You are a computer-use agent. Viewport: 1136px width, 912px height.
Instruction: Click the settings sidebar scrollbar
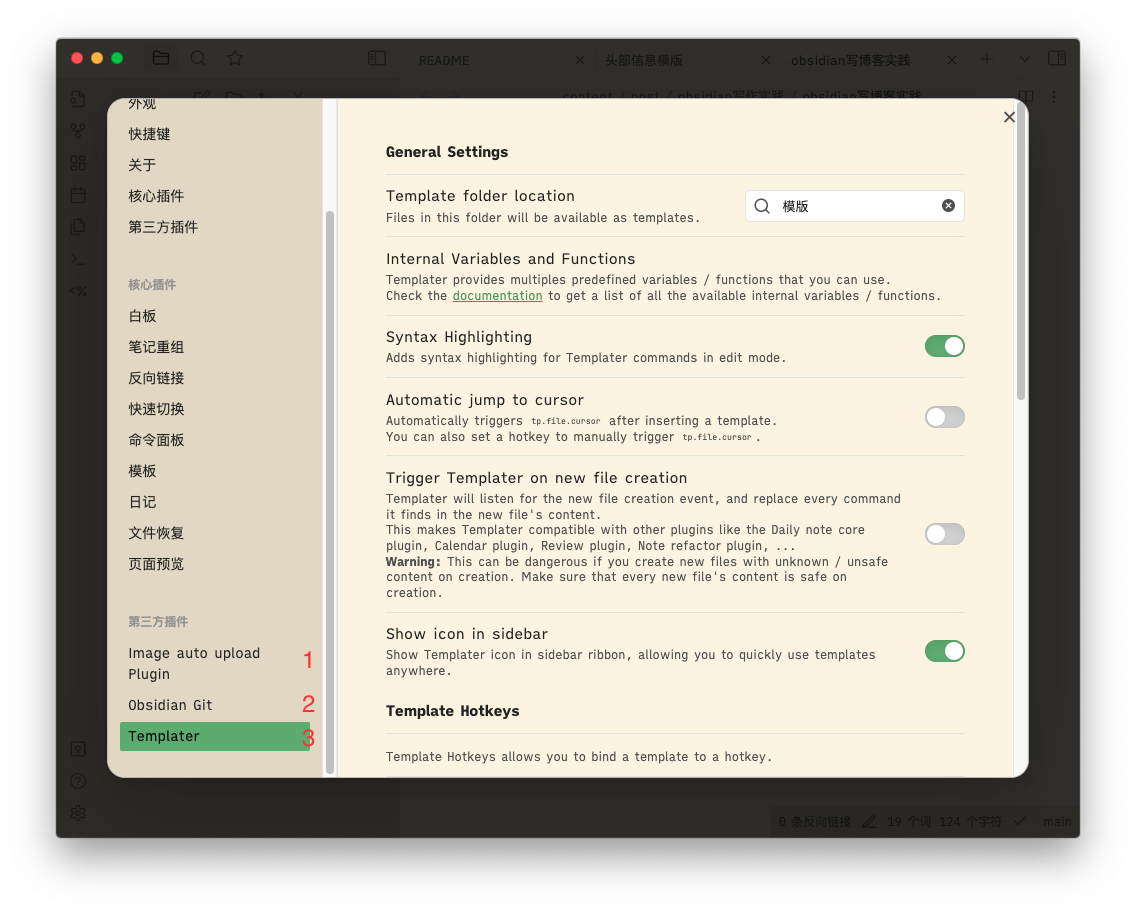[330, 493]
